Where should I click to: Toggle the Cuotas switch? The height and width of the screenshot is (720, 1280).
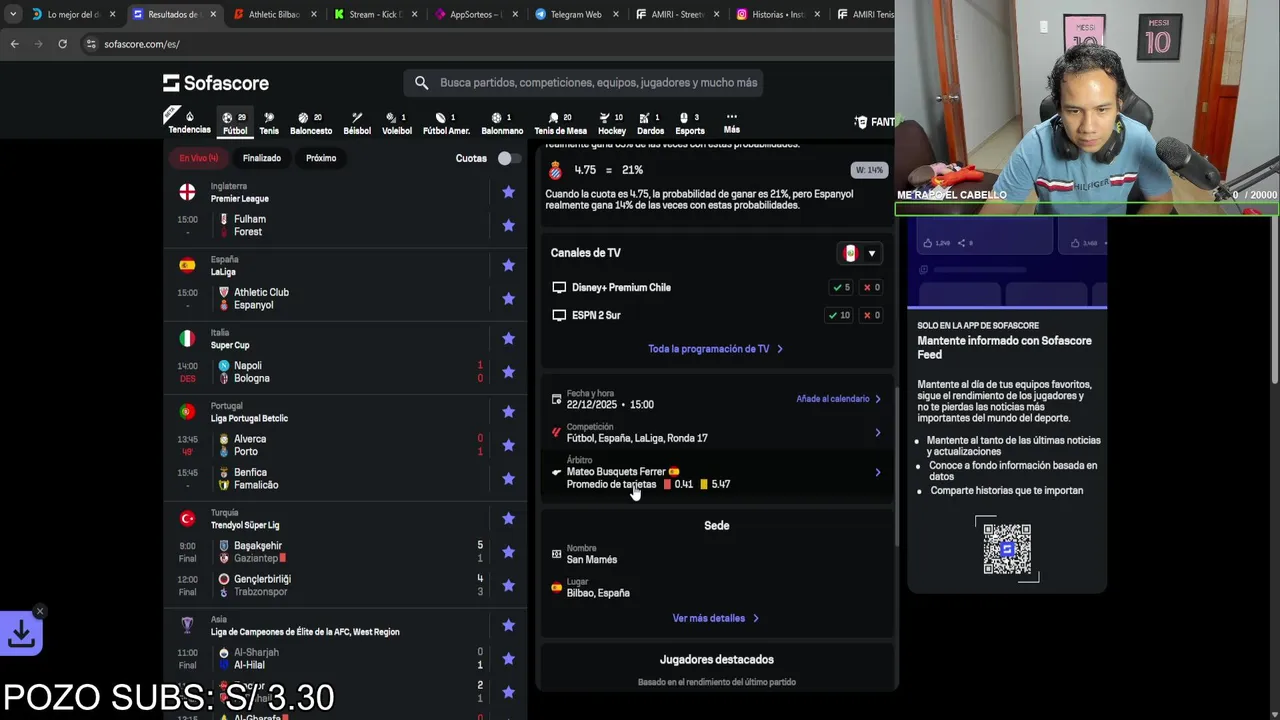(509, 158)
